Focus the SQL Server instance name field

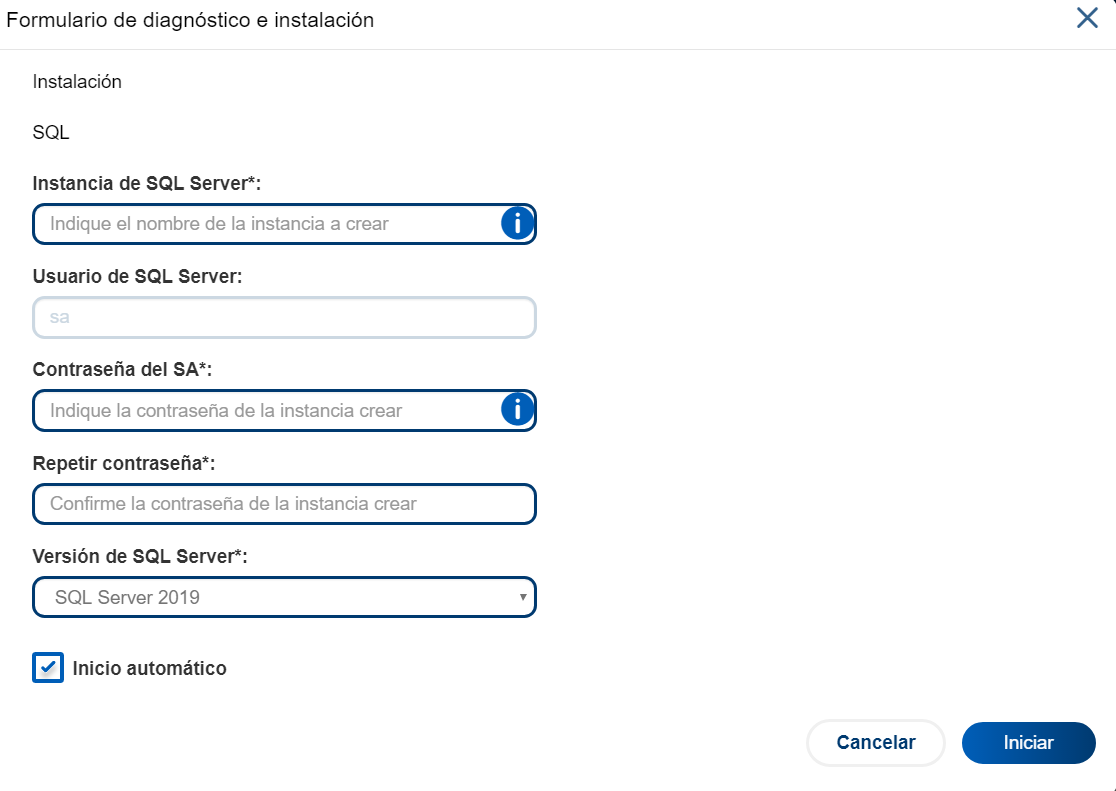265,224
